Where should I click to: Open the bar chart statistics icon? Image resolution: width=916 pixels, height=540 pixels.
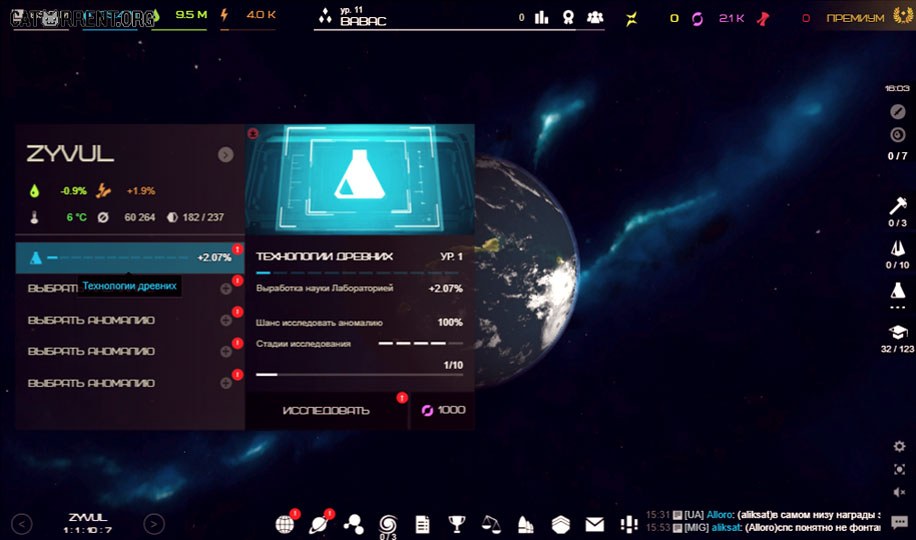coord(542,18)
